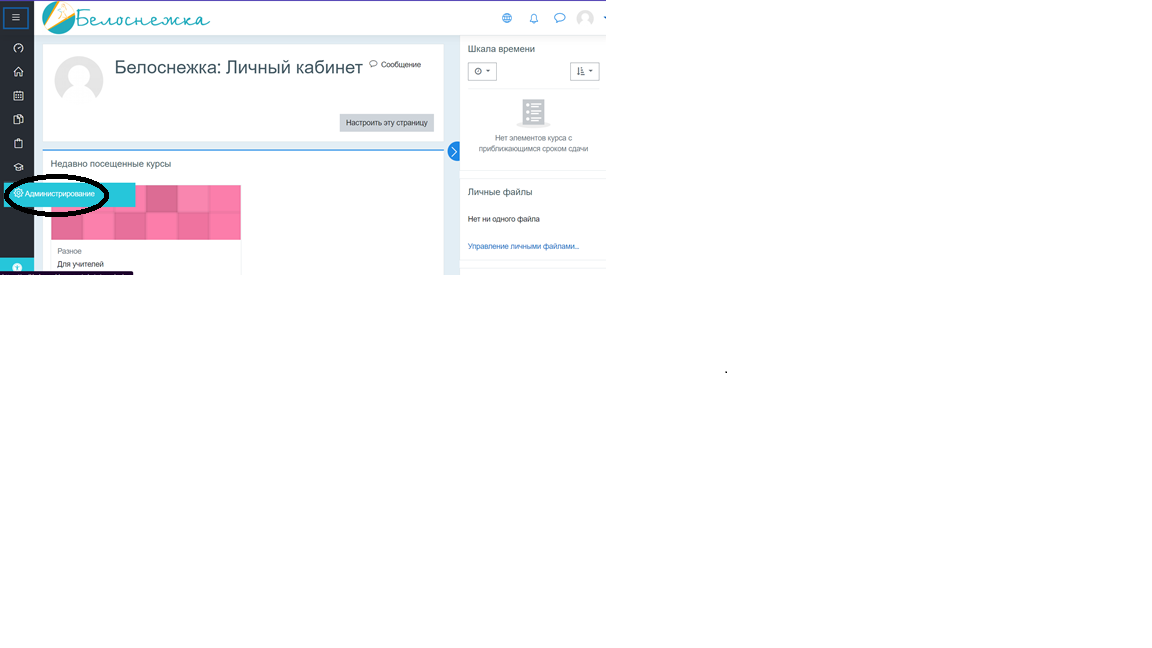
Task: Expand the timeline sort order dropdown
Action: pos(584,72)
